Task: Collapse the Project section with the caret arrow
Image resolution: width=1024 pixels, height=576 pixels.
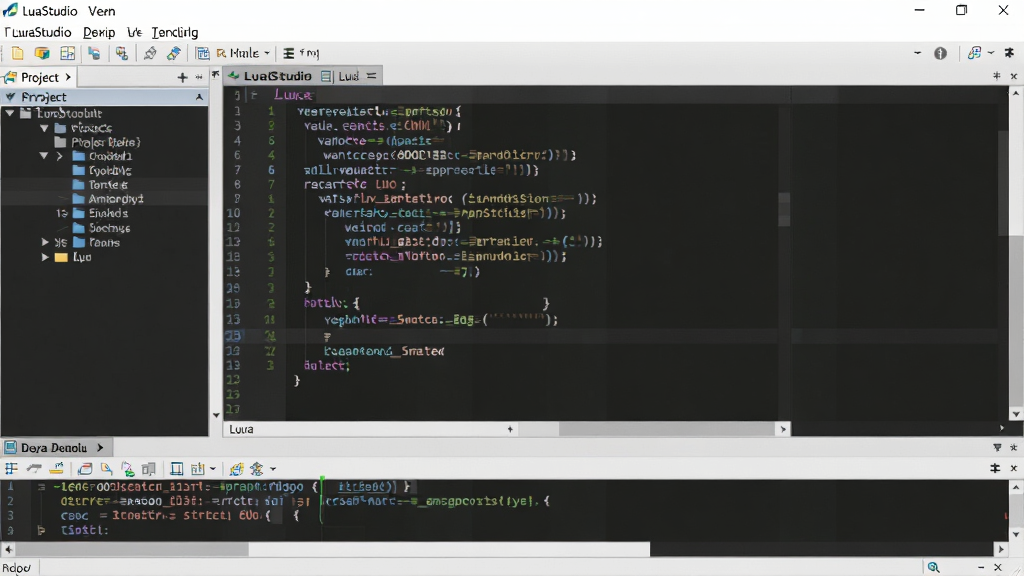Action: (199, 97)
